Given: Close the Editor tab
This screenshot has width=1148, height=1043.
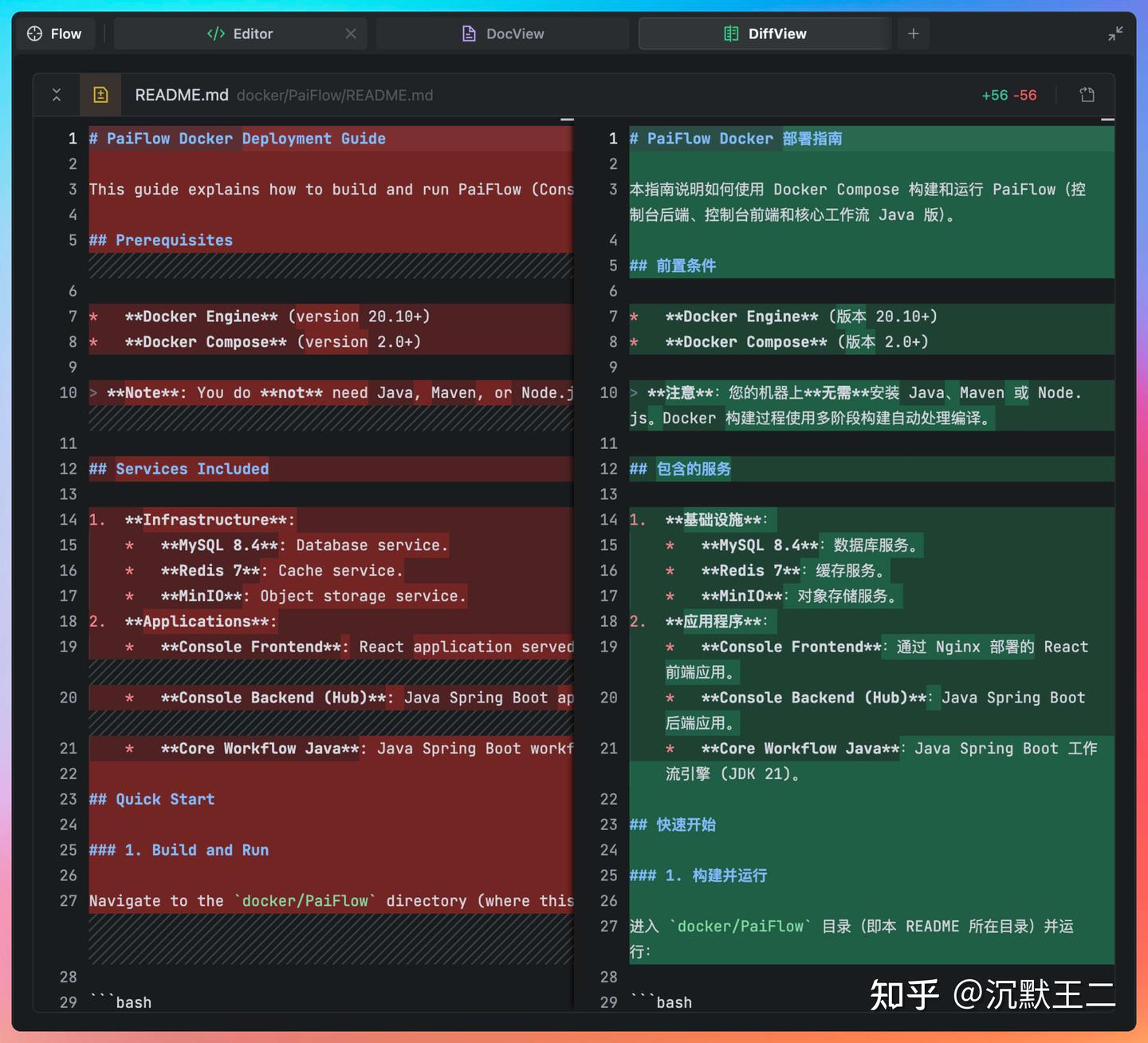Looking at the screenshot, I should (351, 33).
